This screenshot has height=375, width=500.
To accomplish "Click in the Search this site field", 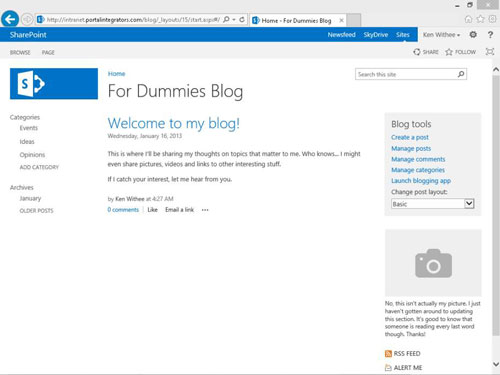I will (x=406, y=74).
